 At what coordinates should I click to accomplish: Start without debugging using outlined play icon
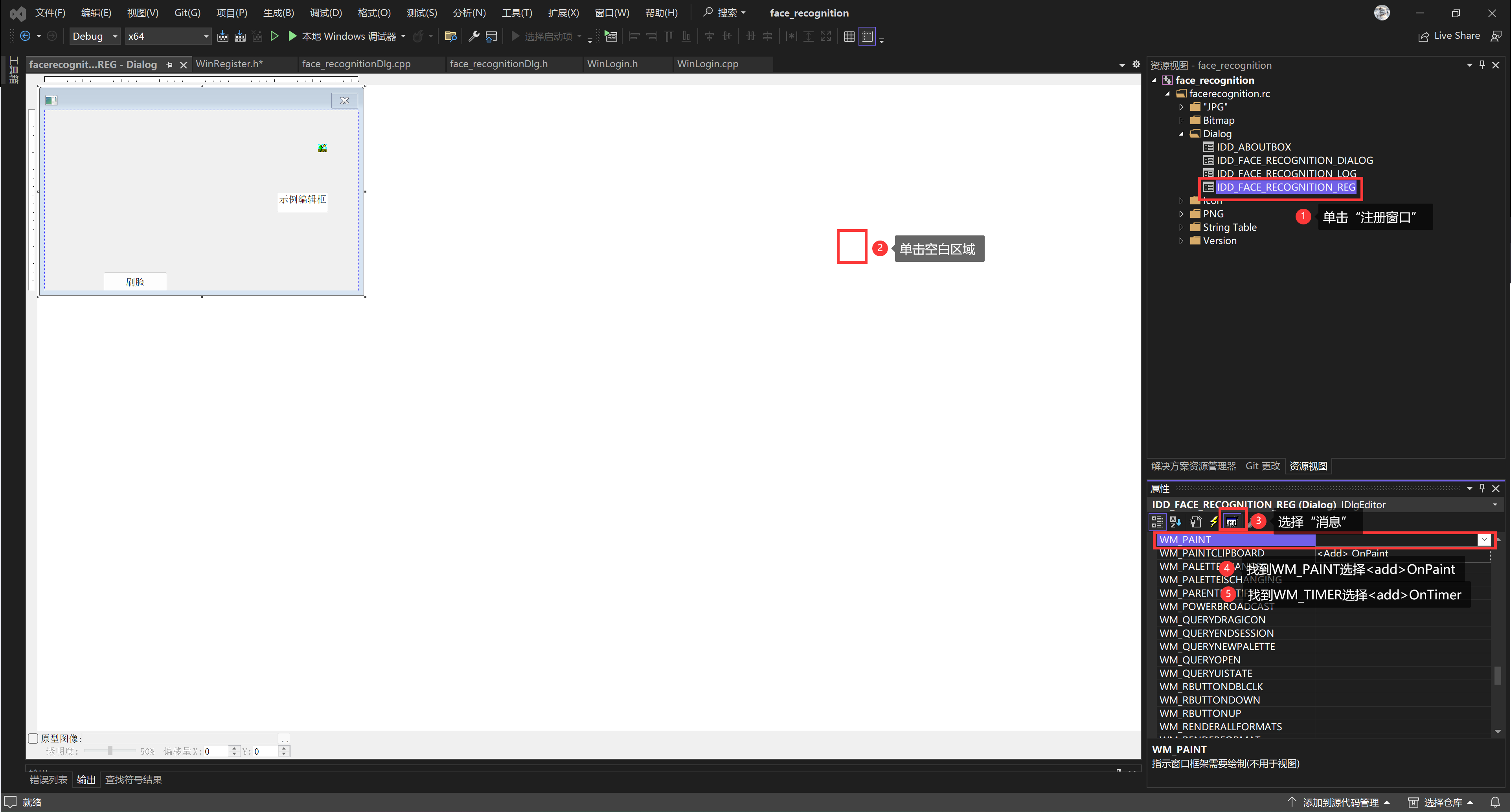(274, 37)
